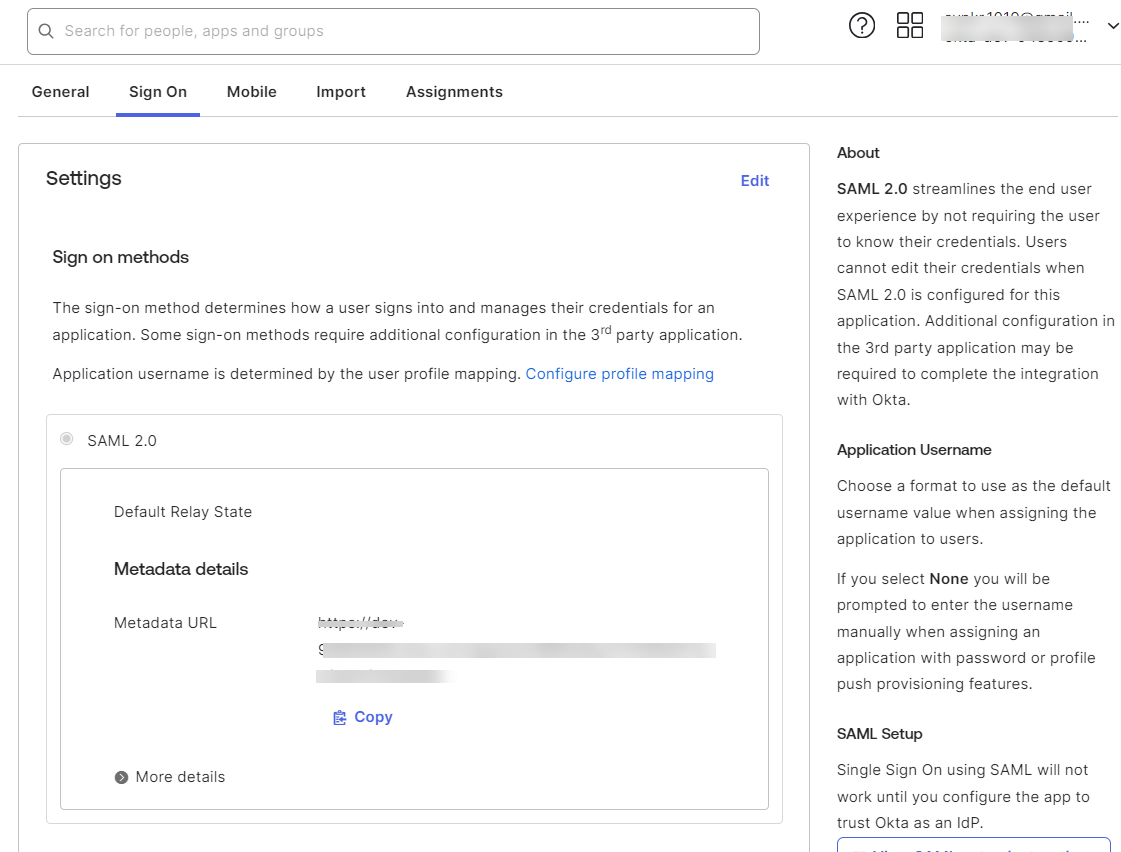Select the Sign On tab
Viewport: 1121px width, 852px height.
click(x=158, y=92)
